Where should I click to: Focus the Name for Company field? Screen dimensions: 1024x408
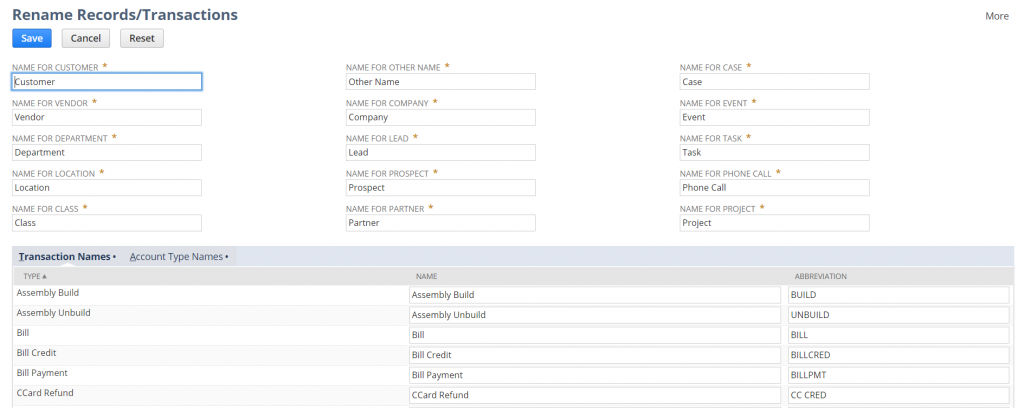point(441,118)
